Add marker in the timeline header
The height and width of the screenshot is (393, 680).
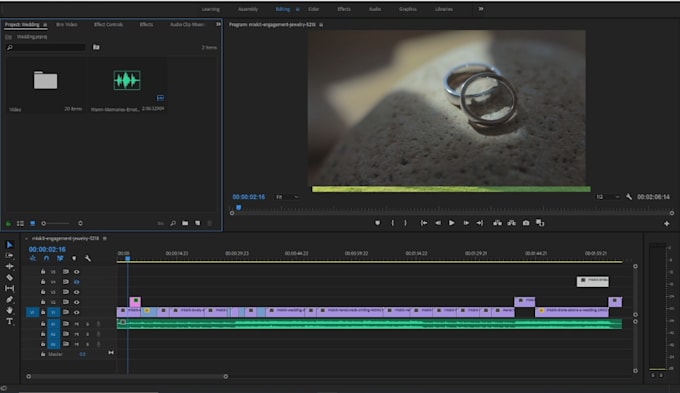click(74, 259)
